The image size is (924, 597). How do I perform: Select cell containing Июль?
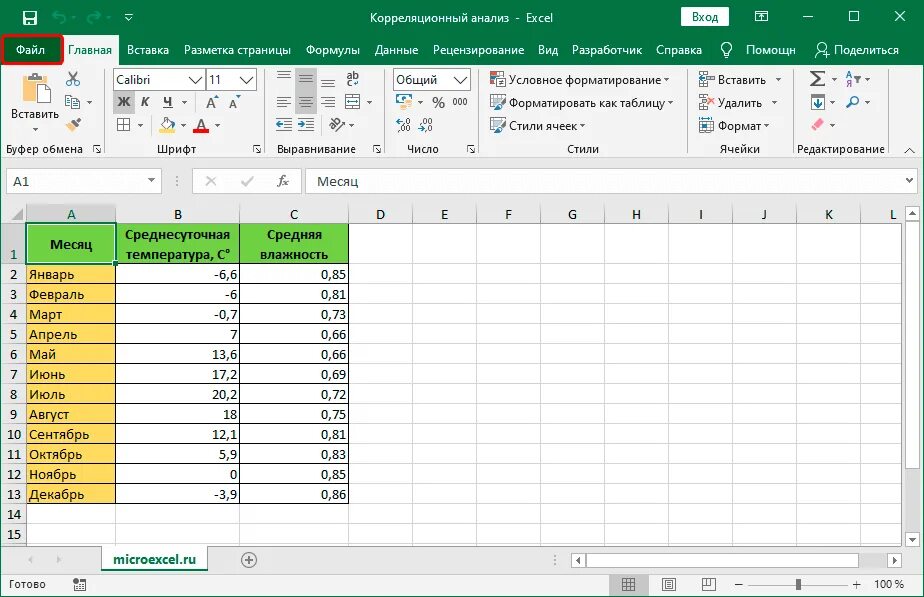click(71, 394)
